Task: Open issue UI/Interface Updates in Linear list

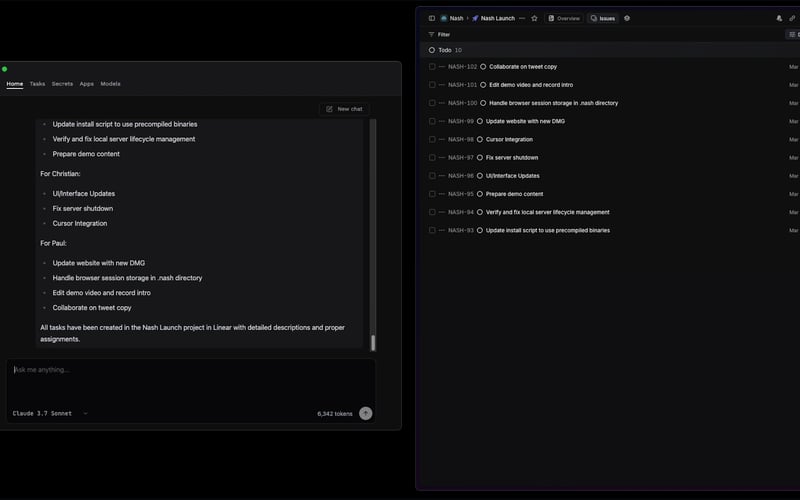Action: (x=512, y=176)
